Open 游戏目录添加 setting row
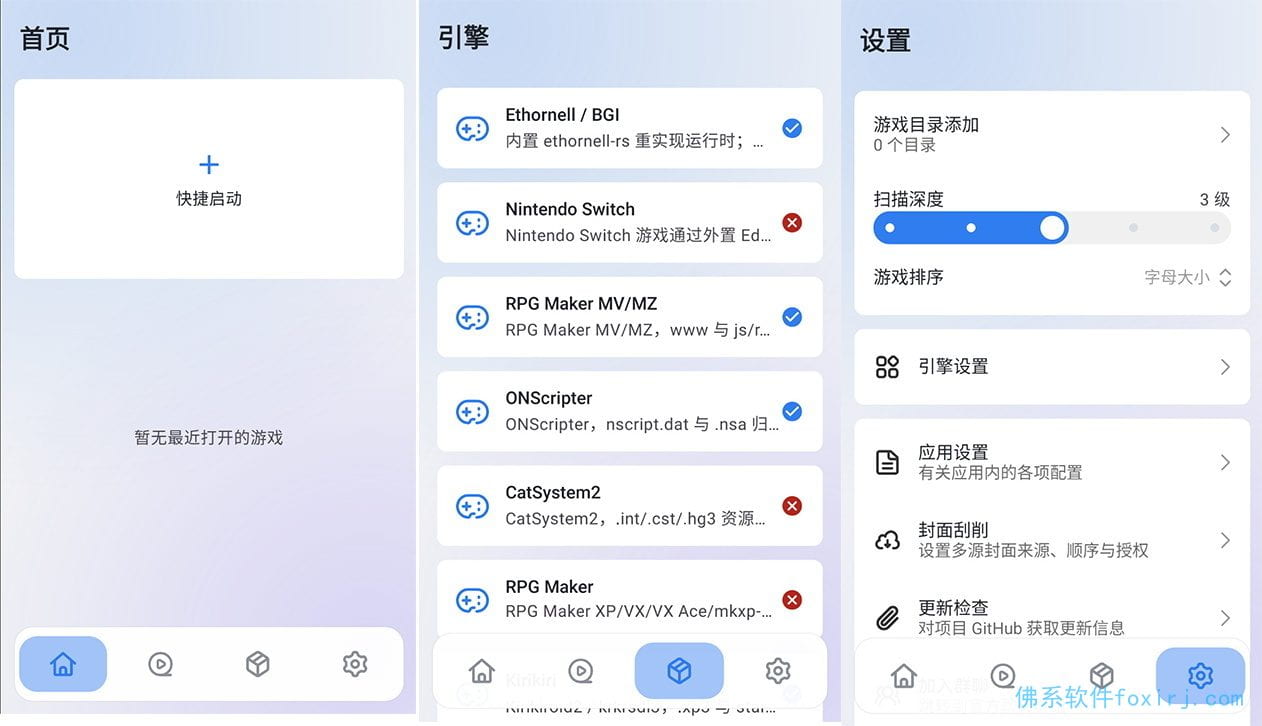The width and height of the screenshot is (1262, 726). point(1052,135)
